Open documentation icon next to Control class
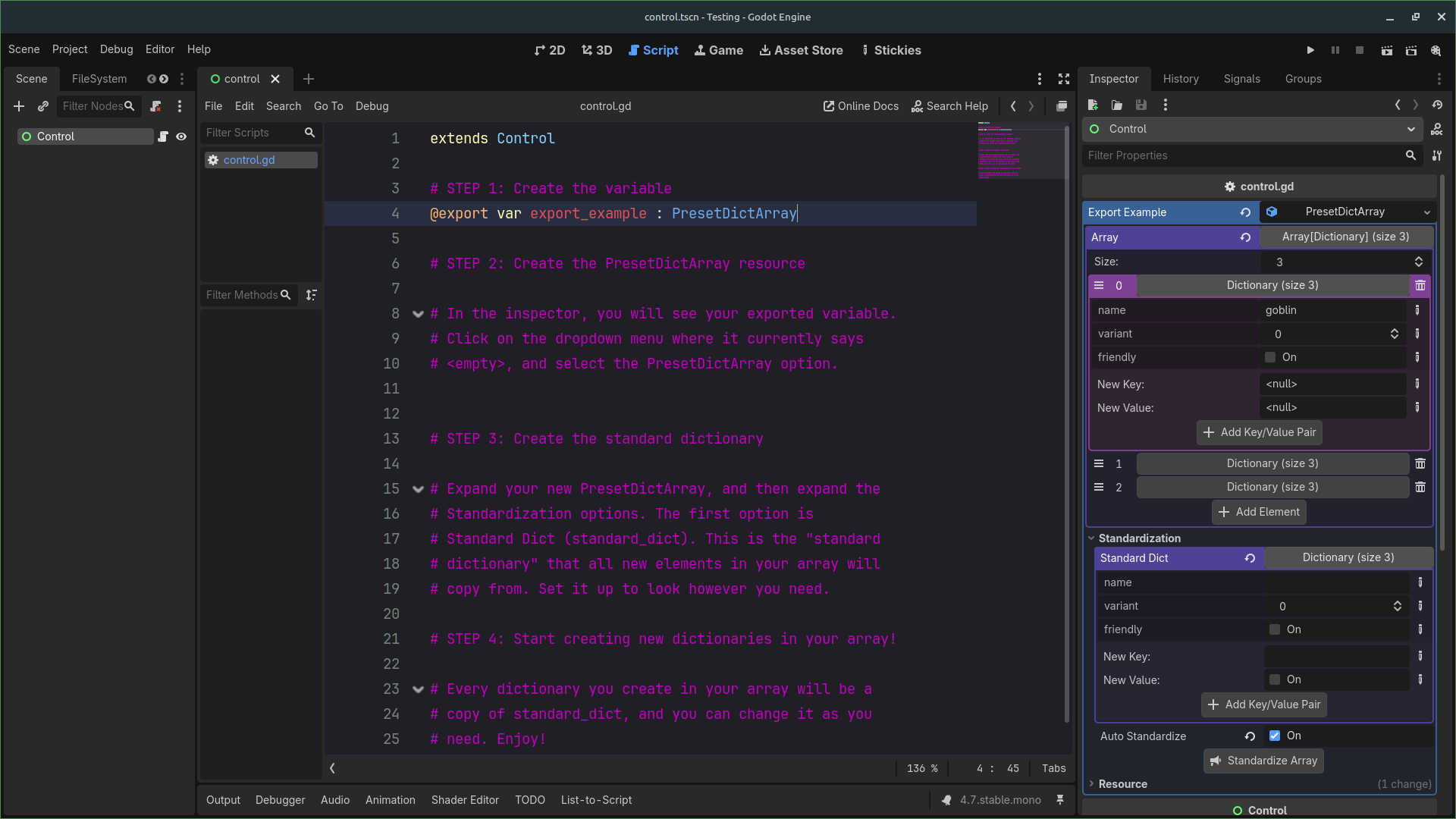The width and height of the screenshot is (1456, 819). [1437, 130]
